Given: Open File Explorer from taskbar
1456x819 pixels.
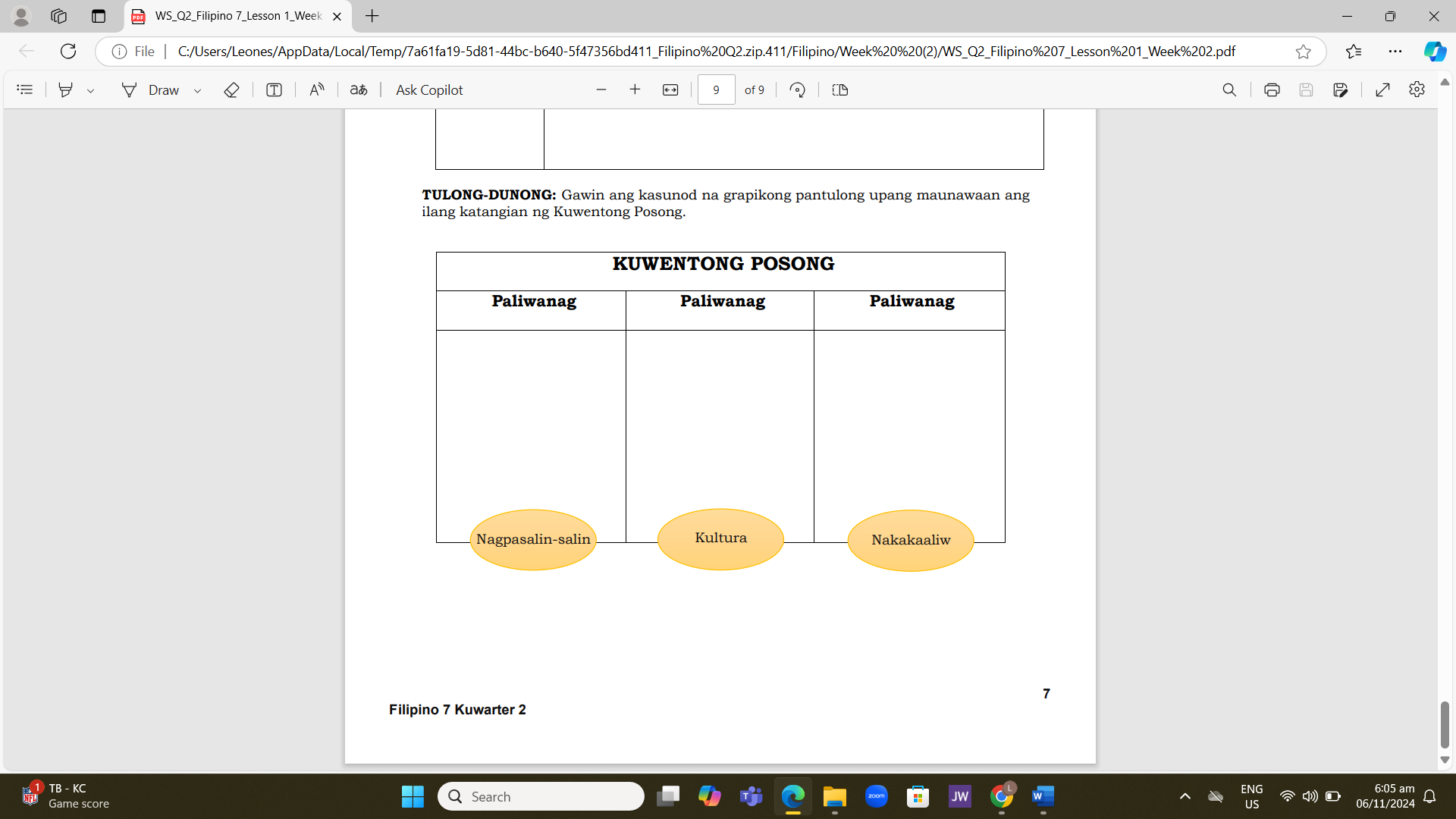Looking at the screenshot, I should click(x=835, y=796).
